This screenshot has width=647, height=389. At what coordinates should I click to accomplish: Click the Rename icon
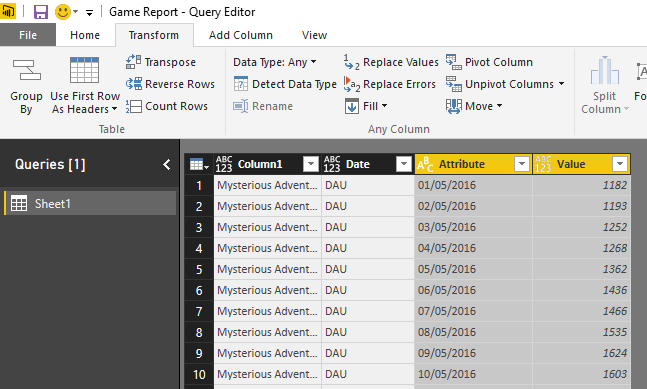[241, 106]
